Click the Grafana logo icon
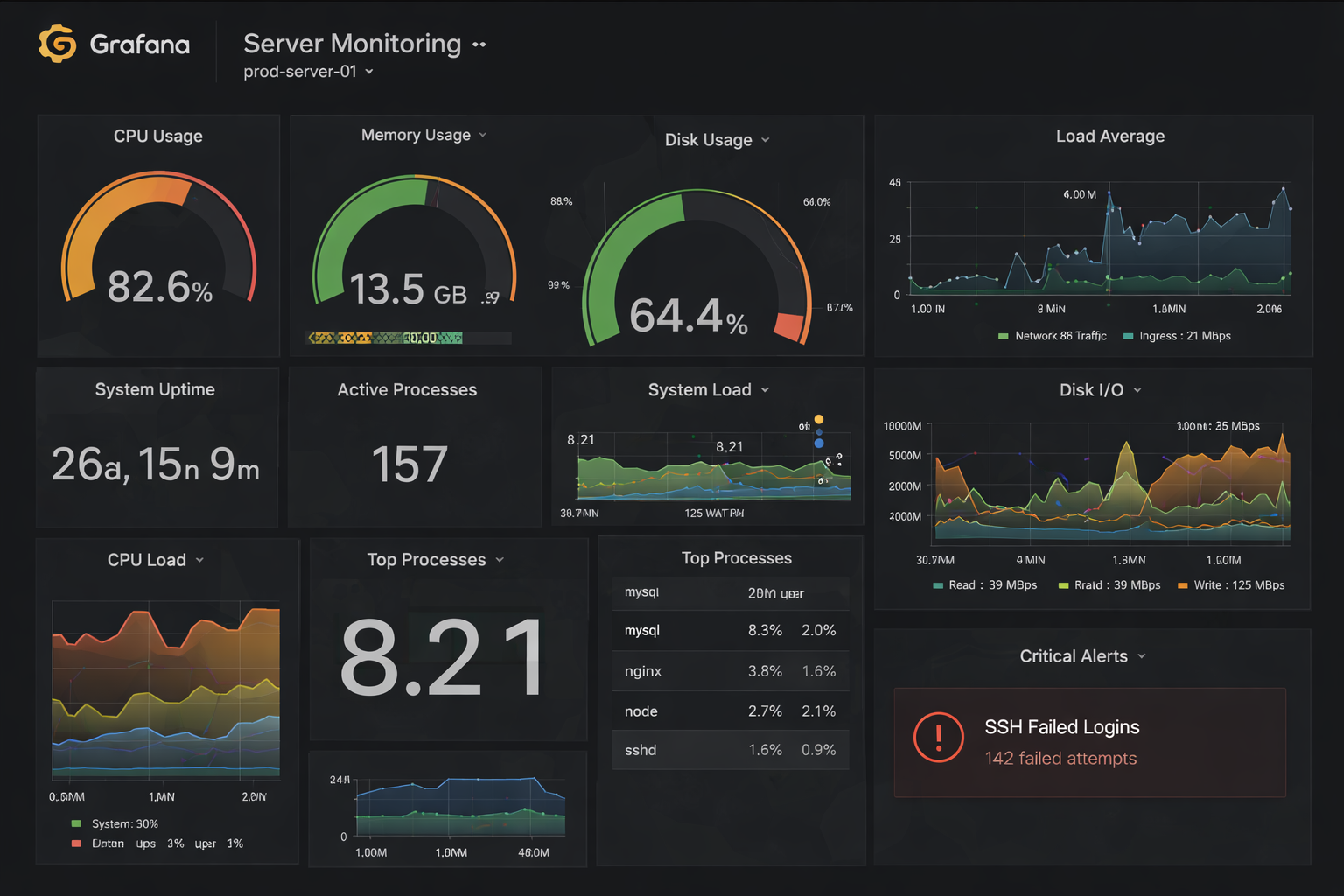Image resolution: width=1344 pixels, height=896 pixels. pos(56,42)
